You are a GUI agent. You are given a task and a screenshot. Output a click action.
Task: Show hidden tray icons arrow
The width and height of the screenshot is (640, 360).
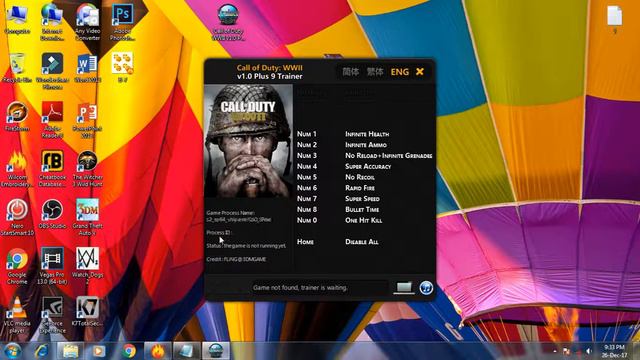(x=555, y=351)
